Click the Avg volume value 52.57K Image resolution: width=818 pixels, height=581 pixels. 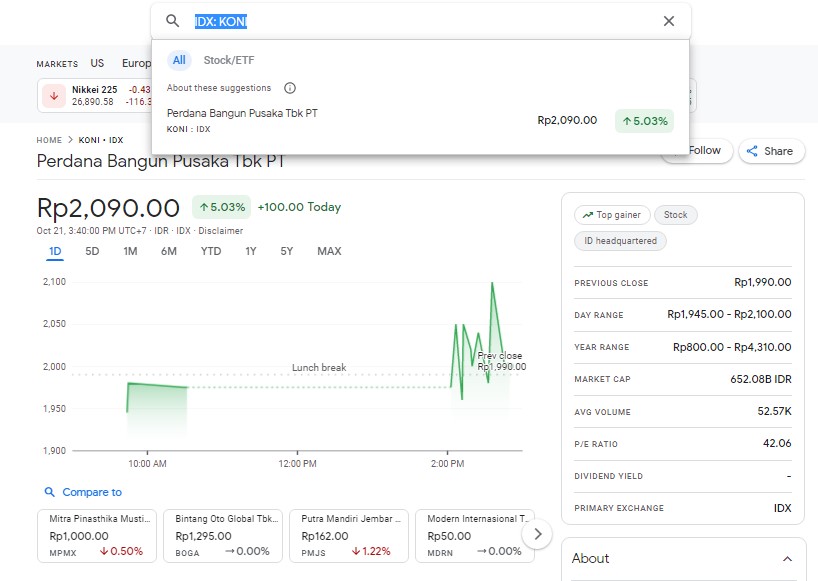point(774,411)
